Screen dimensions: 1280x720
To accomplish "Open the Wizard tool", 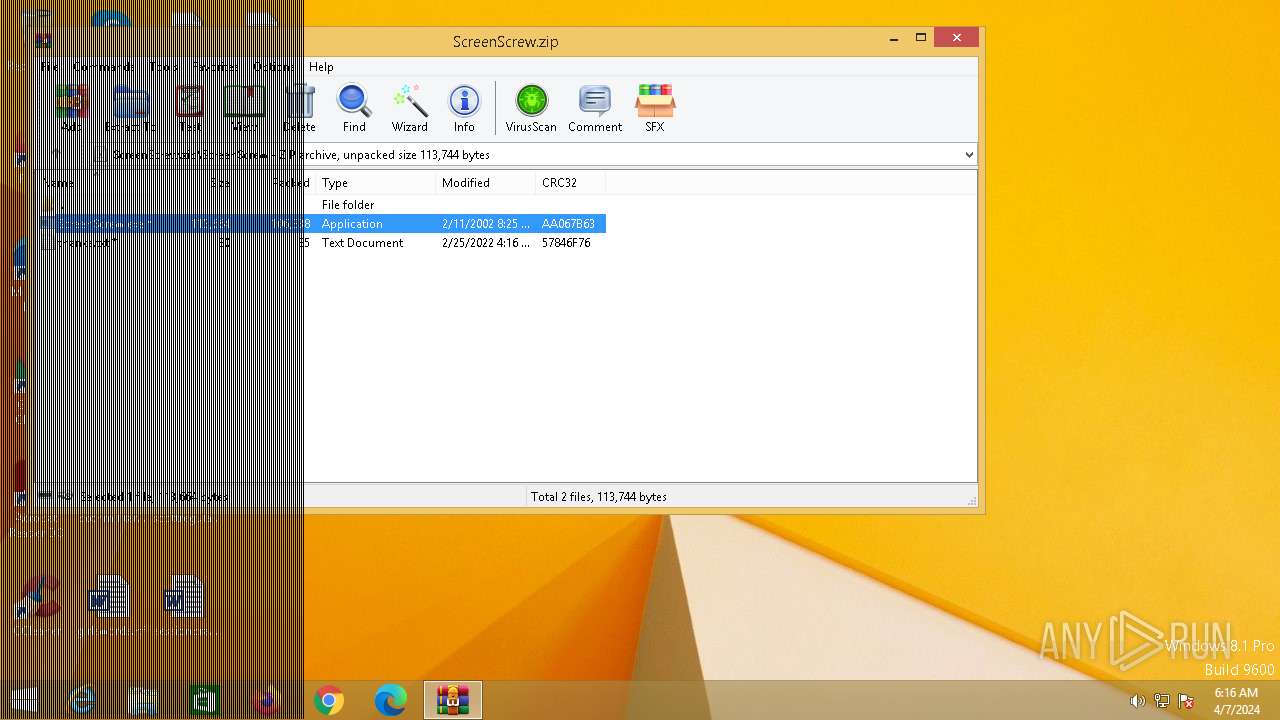I will (x=410, y=108).
